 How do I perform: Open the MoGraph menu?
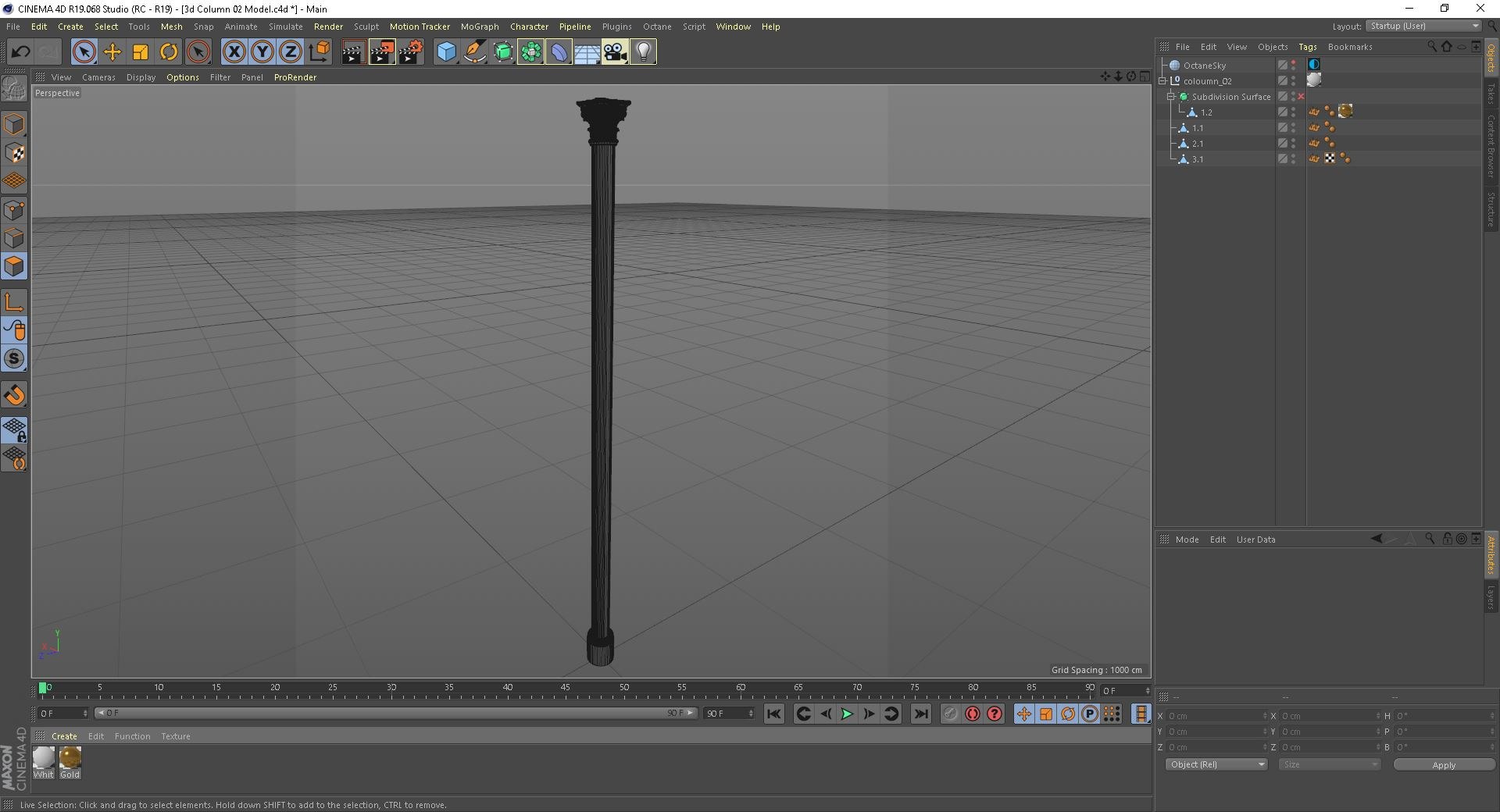pos(480,27)
